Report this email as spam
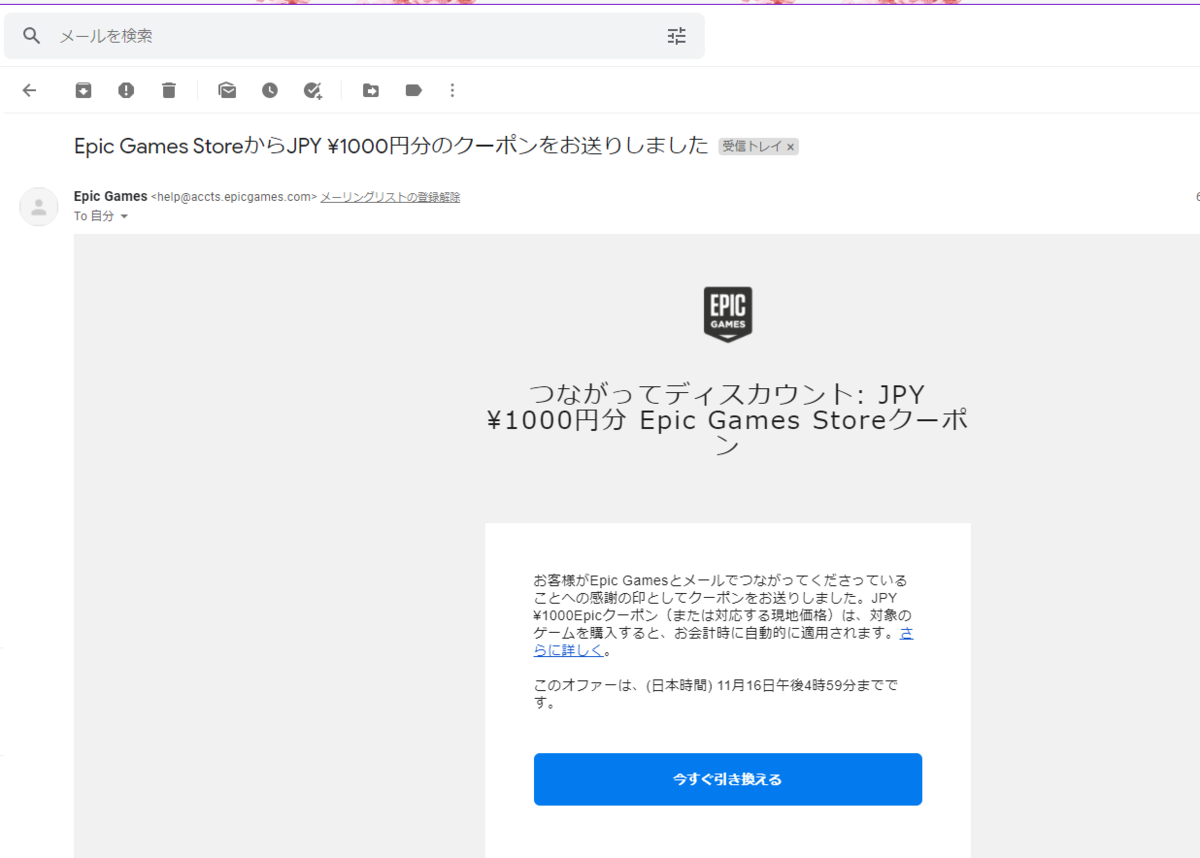1200x858 pixels. (126, 91)
